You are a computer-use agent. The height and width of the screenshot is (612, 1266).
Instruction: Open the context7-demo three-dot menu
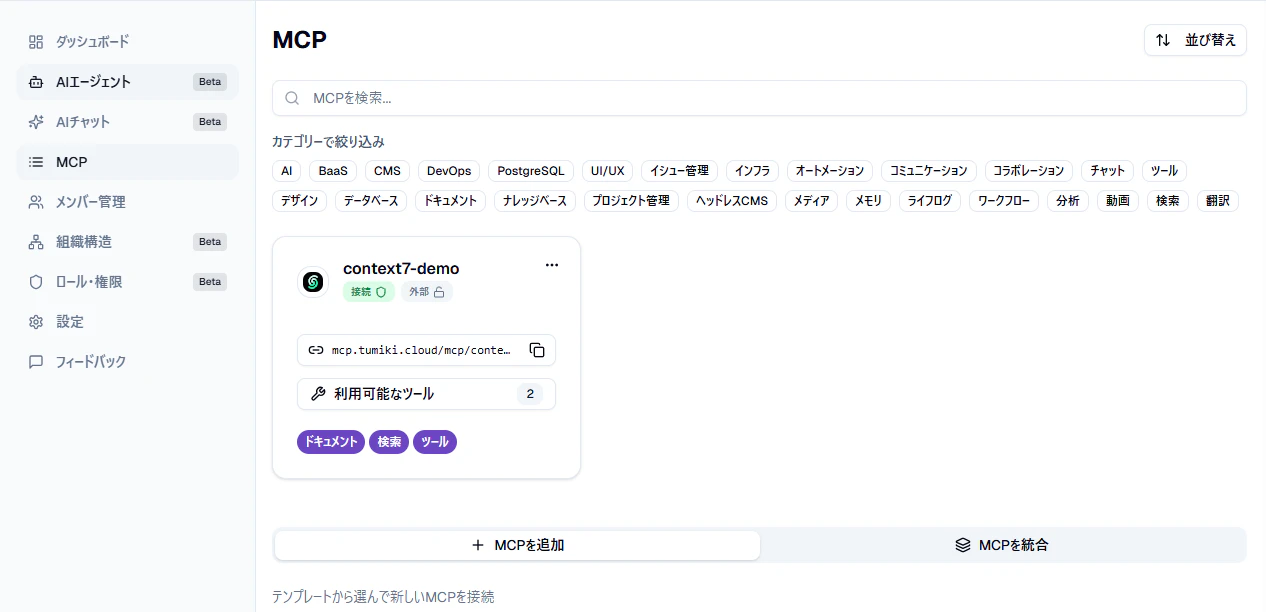552,265
